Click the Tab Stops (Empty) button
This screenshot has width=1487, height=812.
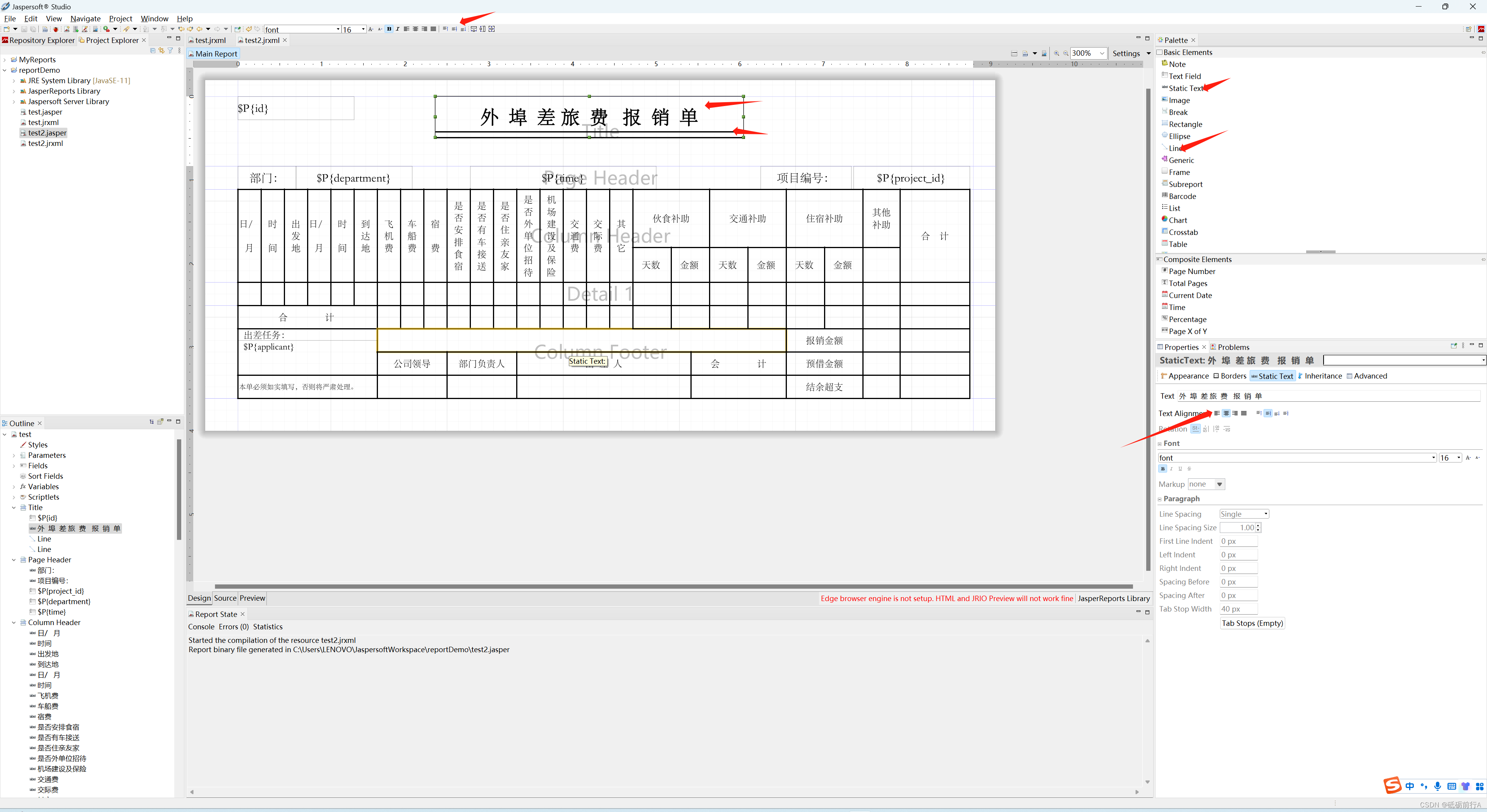[x=1252, y=623]
